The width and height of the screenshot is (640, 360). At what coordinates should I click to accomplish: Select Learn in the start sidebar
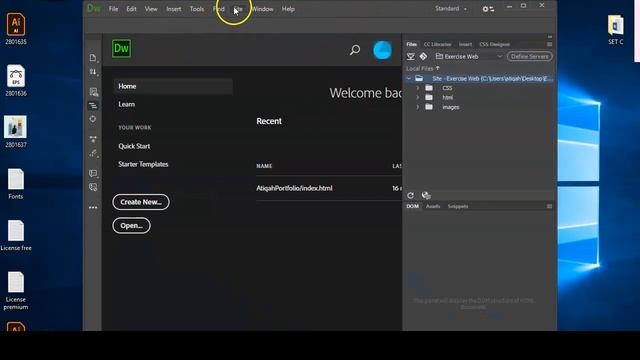pos(127,104)
